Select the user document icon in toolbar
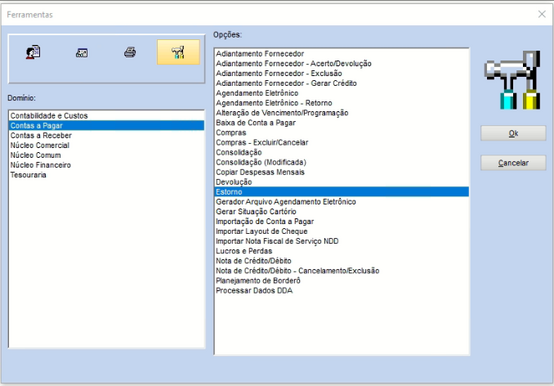Viewport: 554px width, 386px height. [x=33, y=52]
